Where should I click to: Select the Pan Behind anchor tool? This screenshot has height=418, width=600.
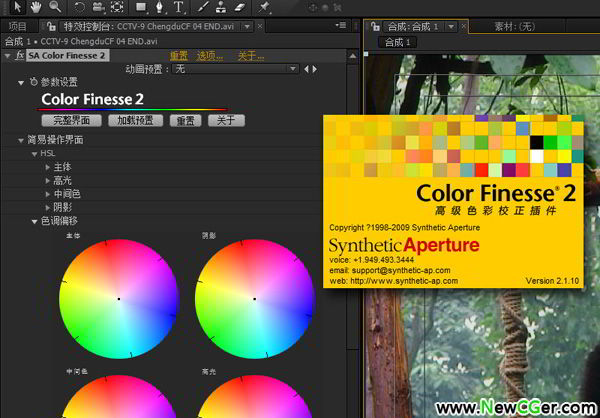pos(117,7)
